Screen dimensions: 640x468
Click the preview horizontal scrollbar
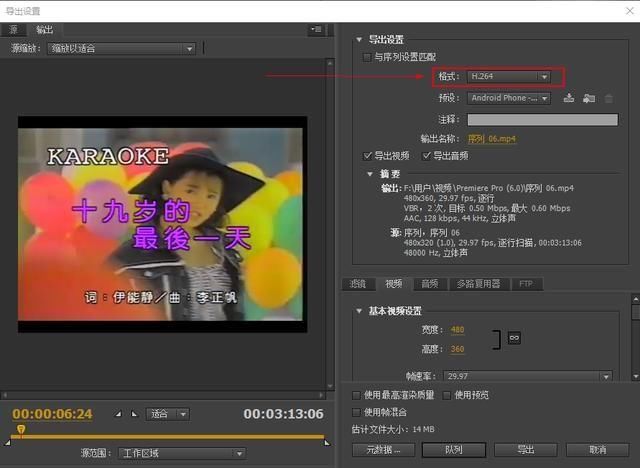(163, 395)
